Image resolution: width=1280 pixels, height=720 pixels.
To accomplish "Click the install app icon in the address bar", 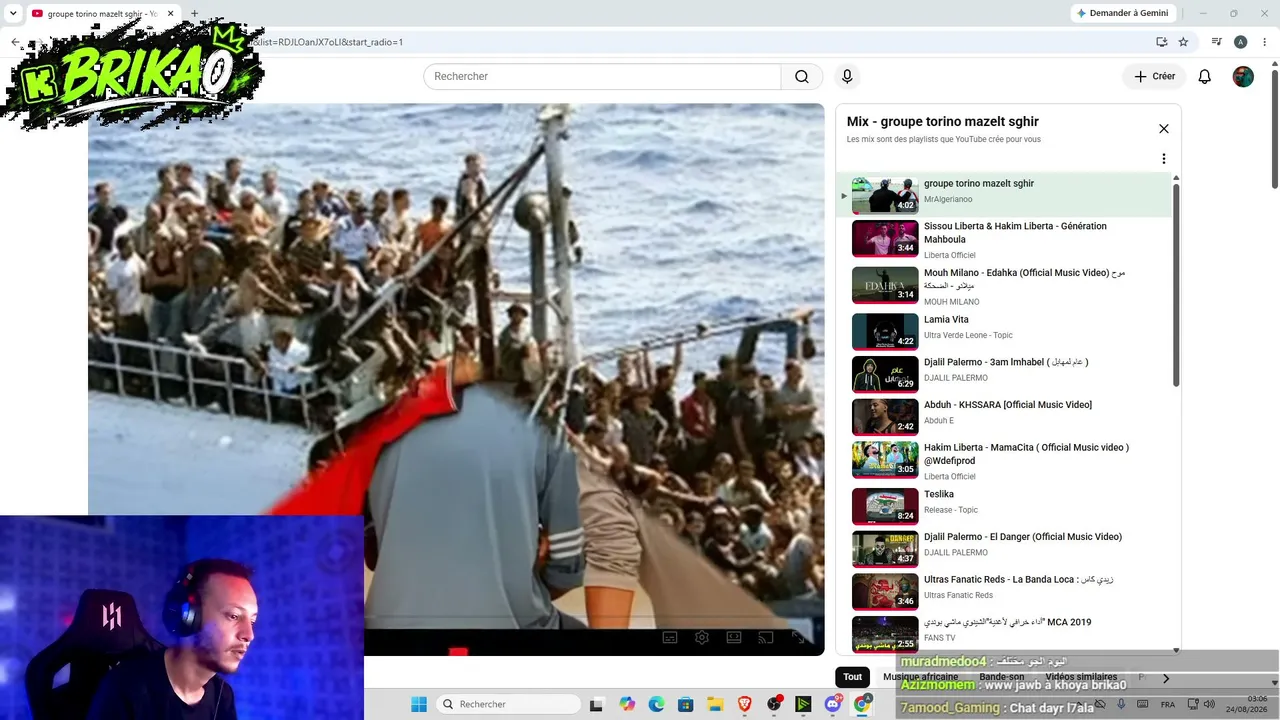I will click(x=1161, y=42).
